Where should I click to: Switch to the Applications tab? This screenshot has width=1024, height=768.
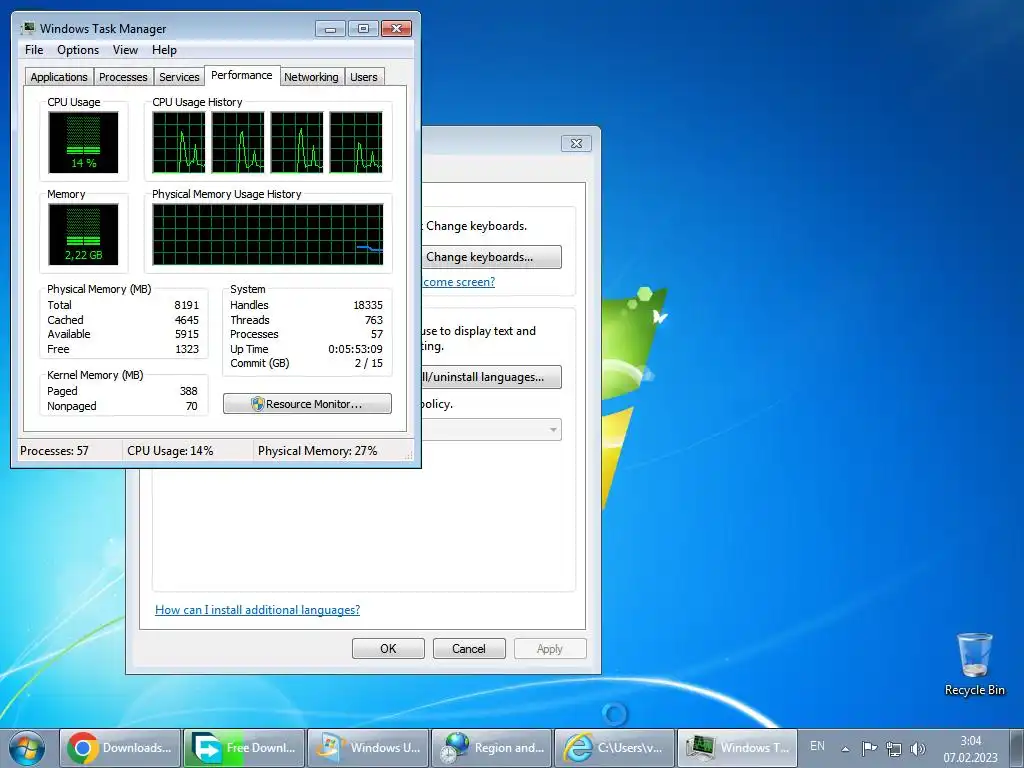(59, 76)
